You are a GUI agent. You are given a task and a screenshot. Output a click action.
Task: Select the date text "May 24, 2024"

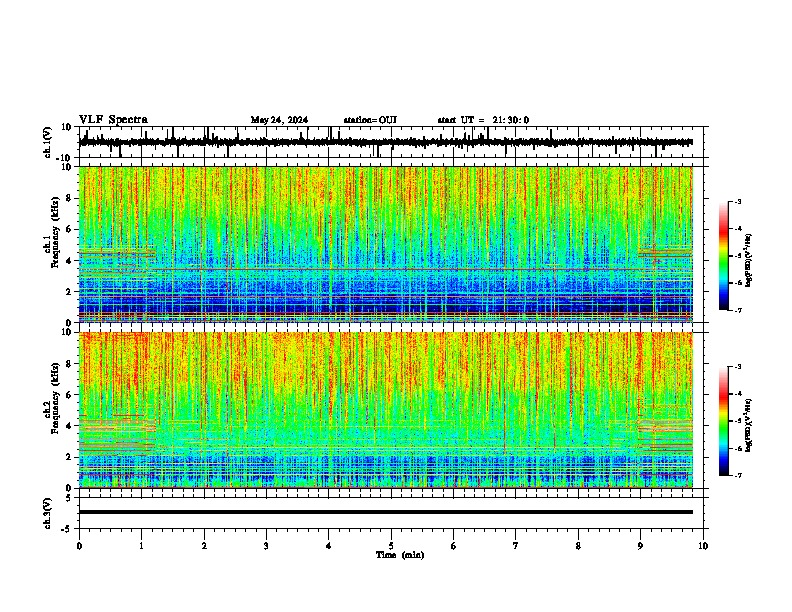279,120
